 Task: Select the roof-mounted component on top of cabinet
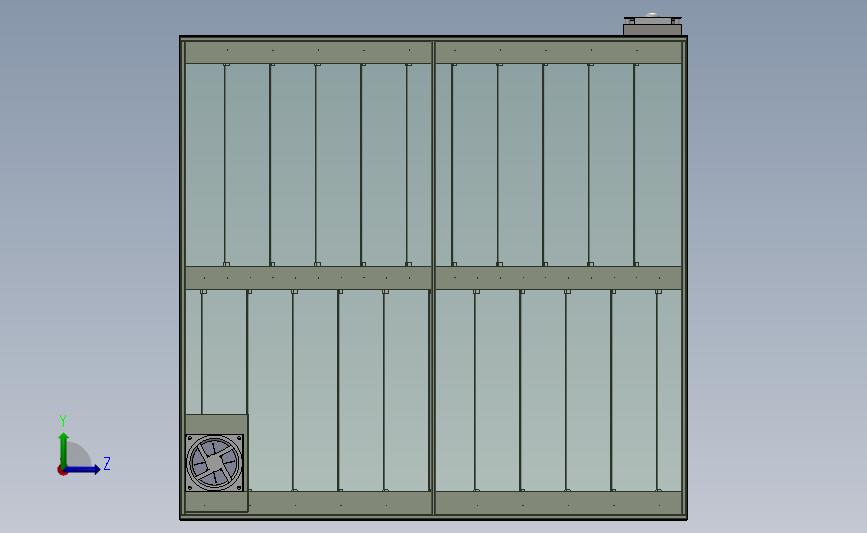click(x=652, y=25)
